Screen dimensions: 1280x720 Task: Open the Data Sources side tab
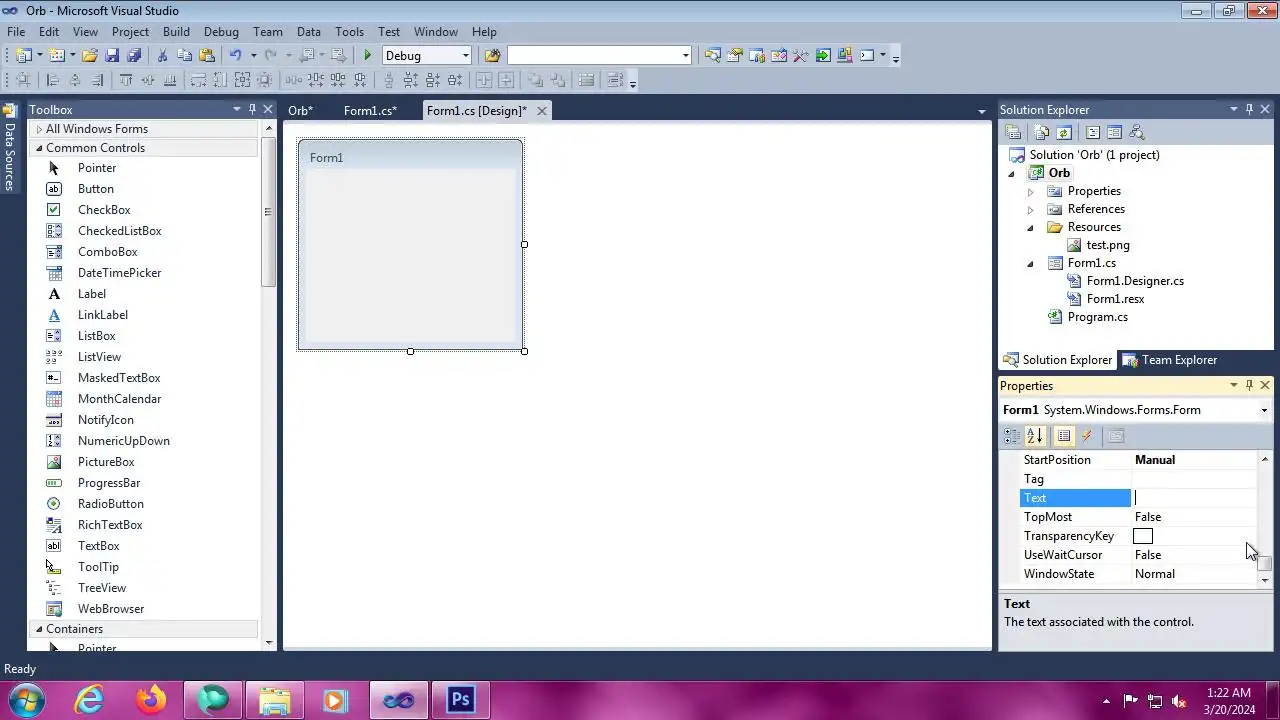[10, 147]
